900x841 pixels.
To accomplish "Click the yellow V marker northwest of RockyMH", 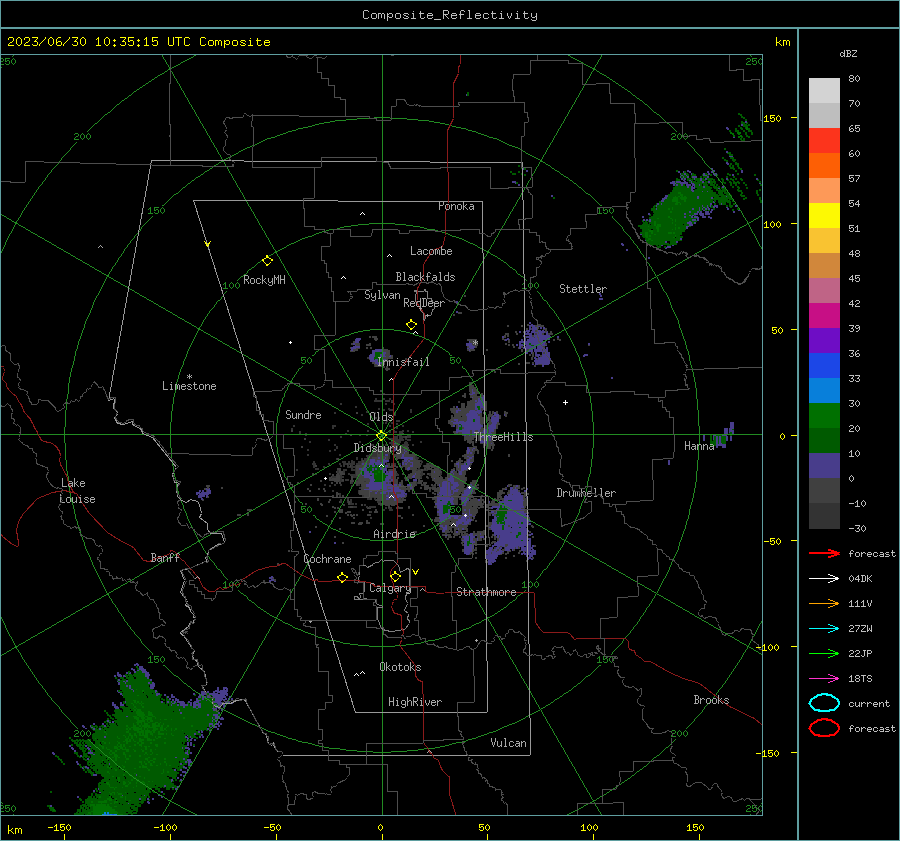I will click(208, 244).
